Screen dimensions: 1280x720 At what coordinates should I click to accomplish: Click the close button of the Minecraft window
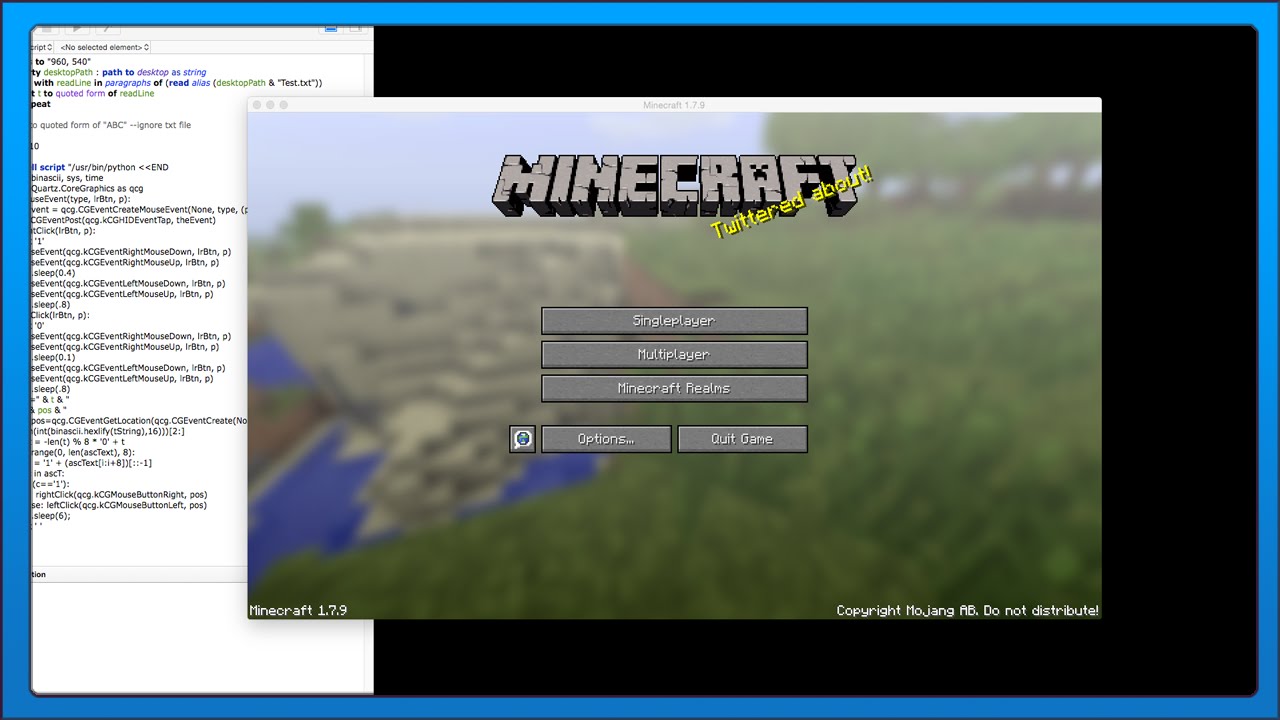[257, 105]
